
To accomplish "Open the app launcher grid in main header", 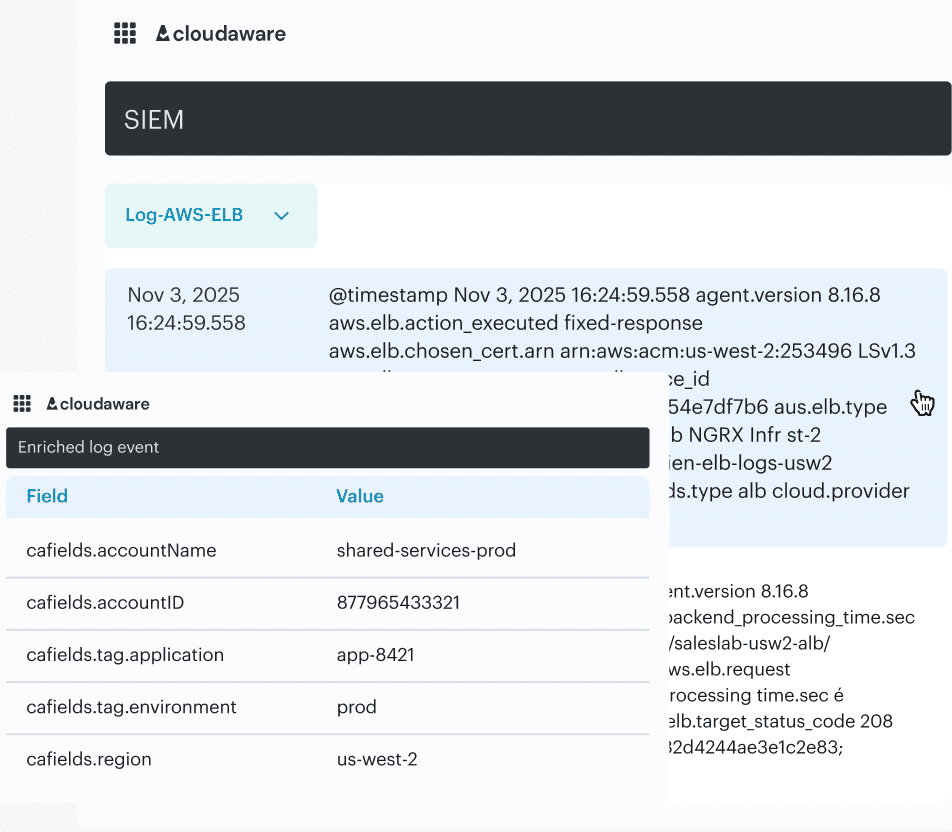I will tap(125, 34).
